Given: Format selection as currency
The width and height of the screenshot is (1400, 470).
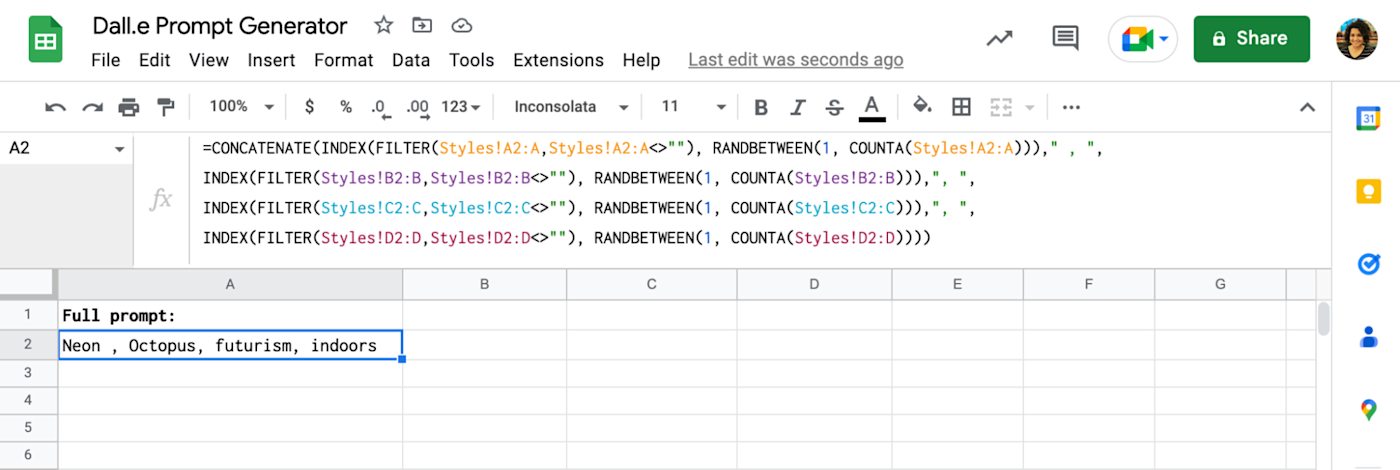Looking at the screenshot, I should (x=309, y=107).
